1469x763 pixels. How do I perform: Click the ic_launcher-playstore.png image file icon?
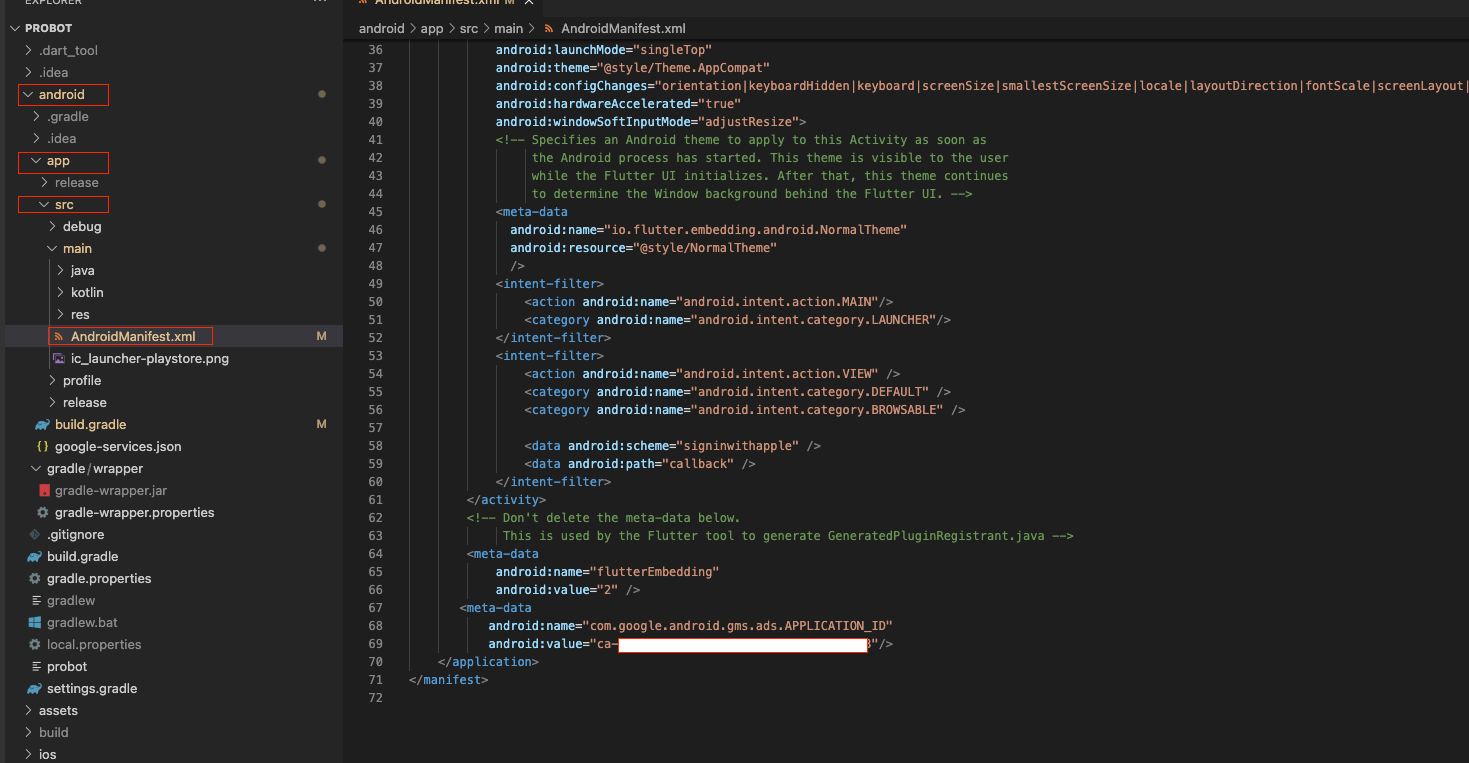coord(60,359)
